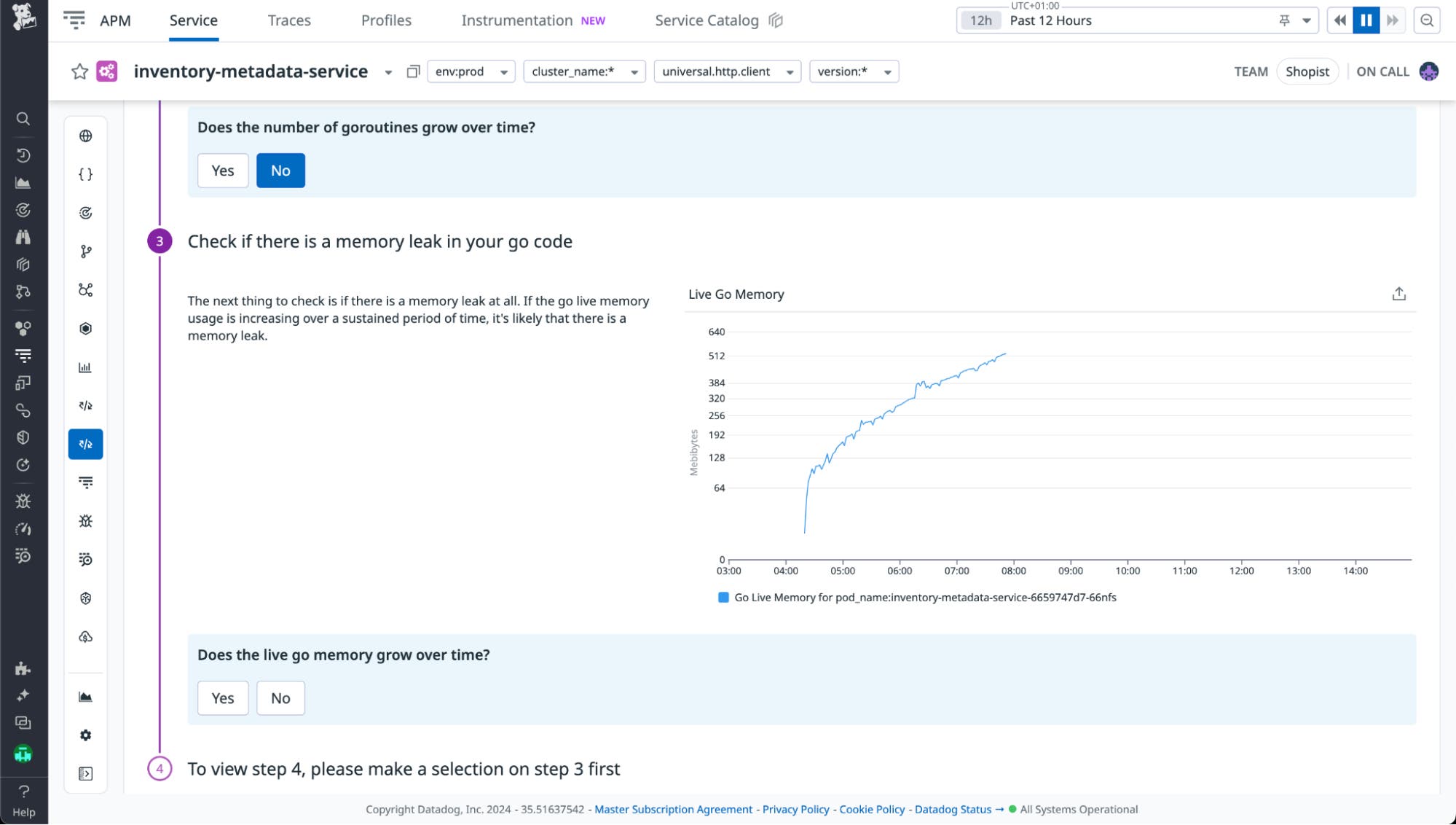
Task: Answer Yes to live go memory question
Action: [223, 697]
